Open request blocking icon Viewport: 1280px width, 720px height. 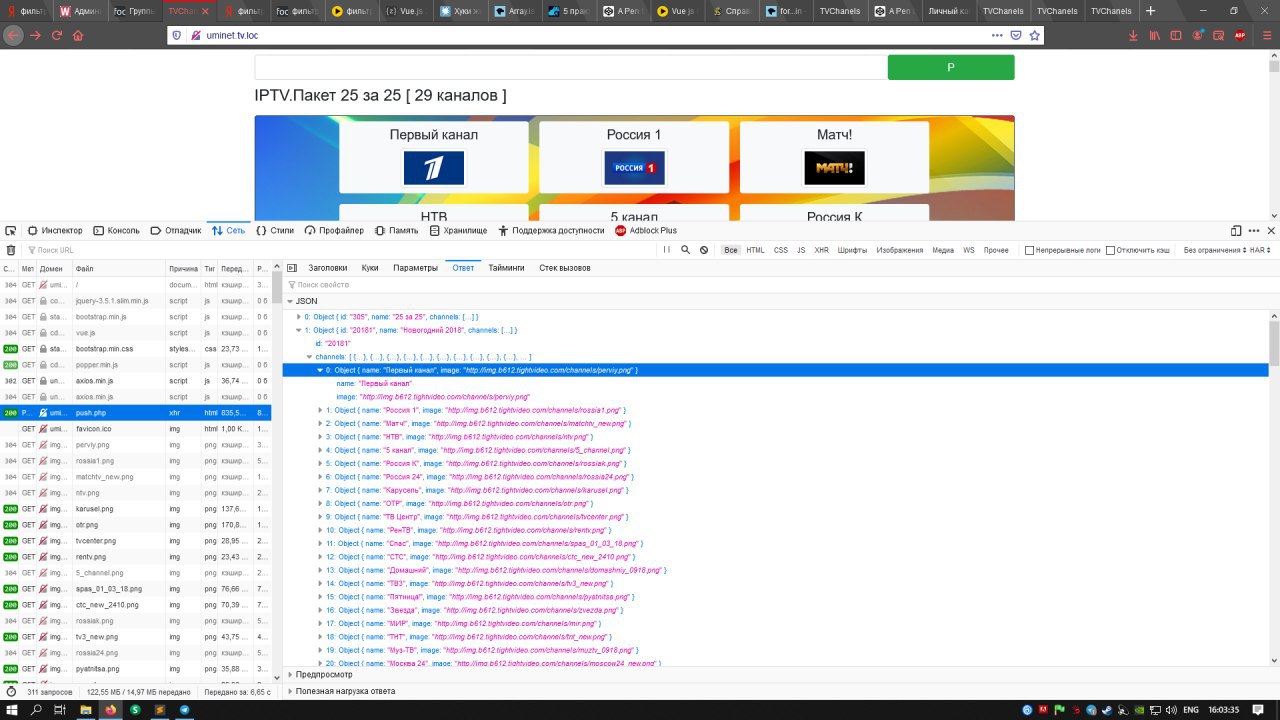click(704, 250)
